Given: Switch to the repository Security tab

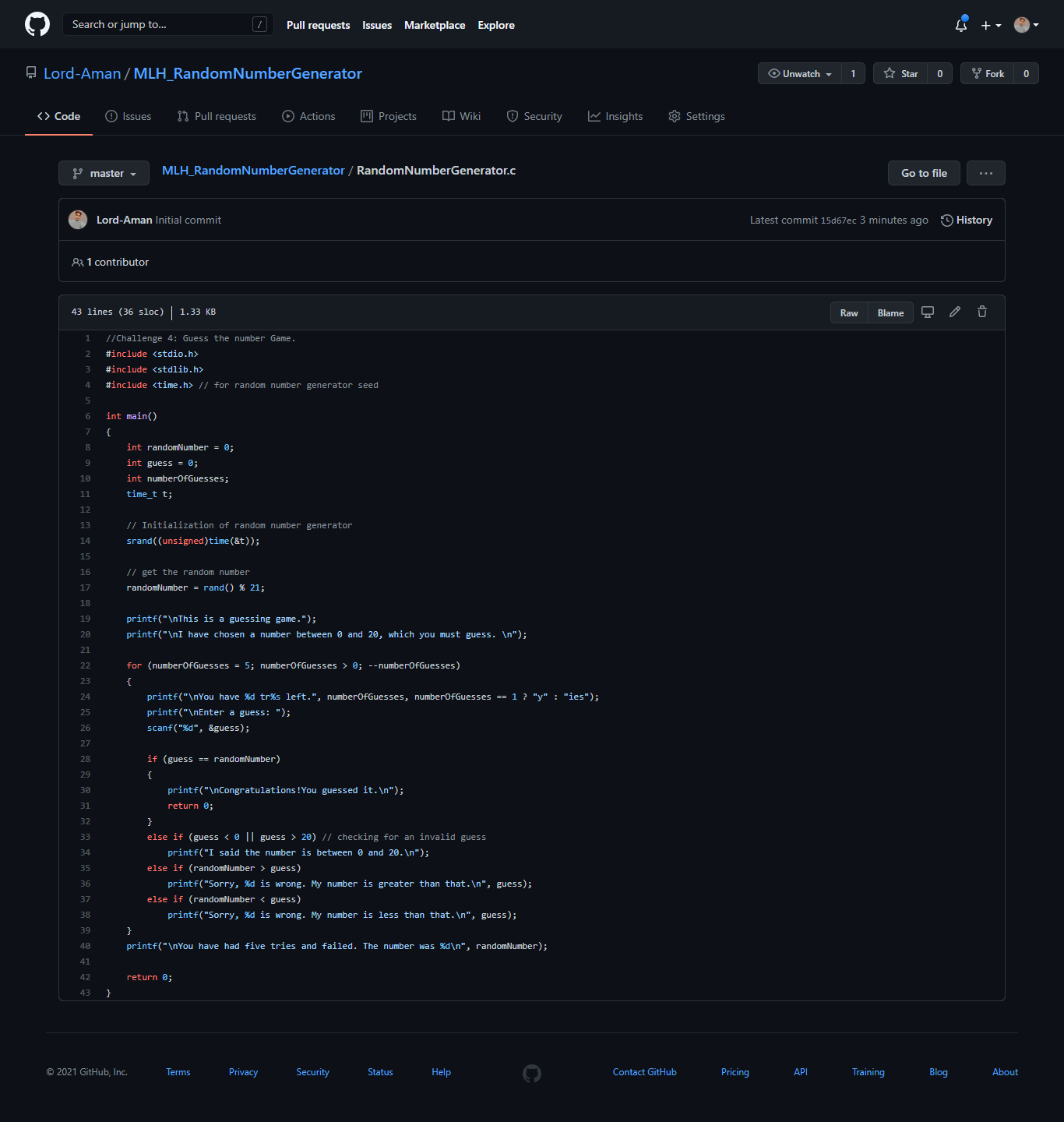Looking at the screenshot, I should tap(534, 116).
